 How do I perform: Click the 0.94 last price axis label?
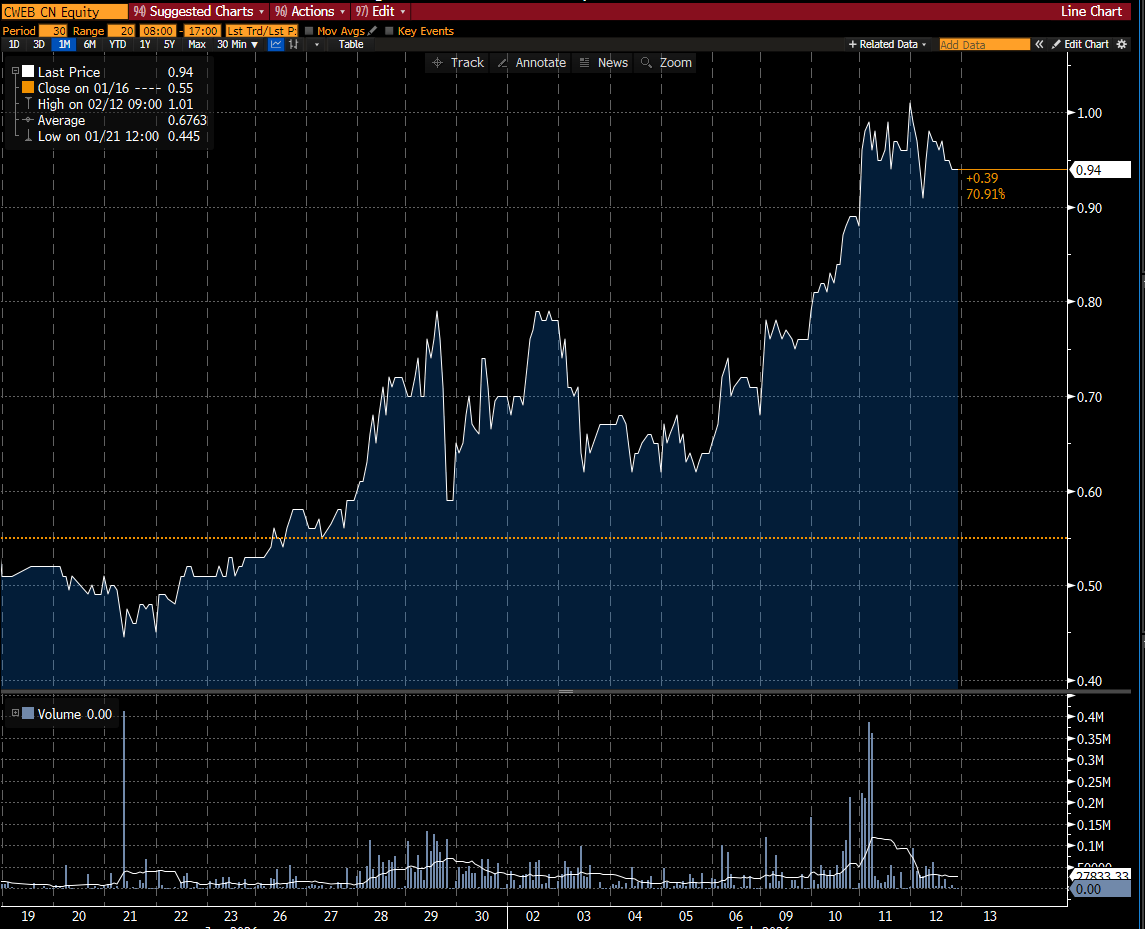click(1100, 170)
